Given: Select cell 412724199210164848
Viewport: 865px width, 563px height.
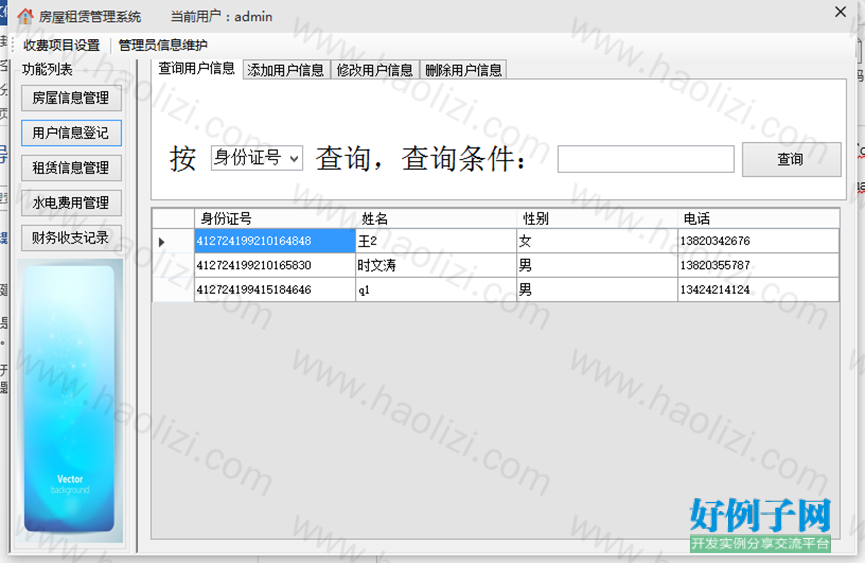Looking at the screenshot, I should click(x=275, y=241).
